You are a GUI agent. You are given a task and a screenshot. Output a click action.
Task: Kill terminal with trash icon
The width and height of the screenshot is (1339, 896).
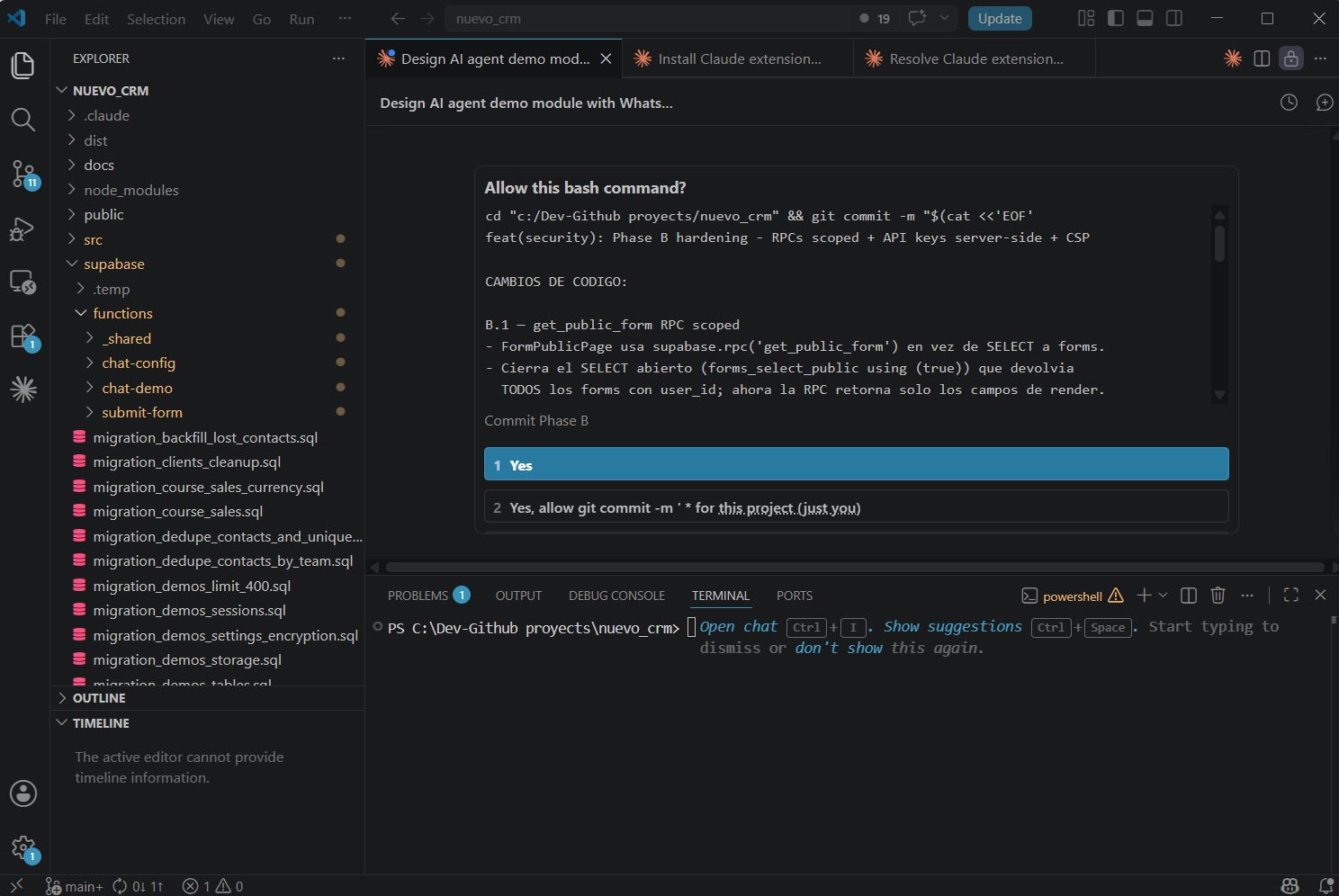click(1218, 596)
